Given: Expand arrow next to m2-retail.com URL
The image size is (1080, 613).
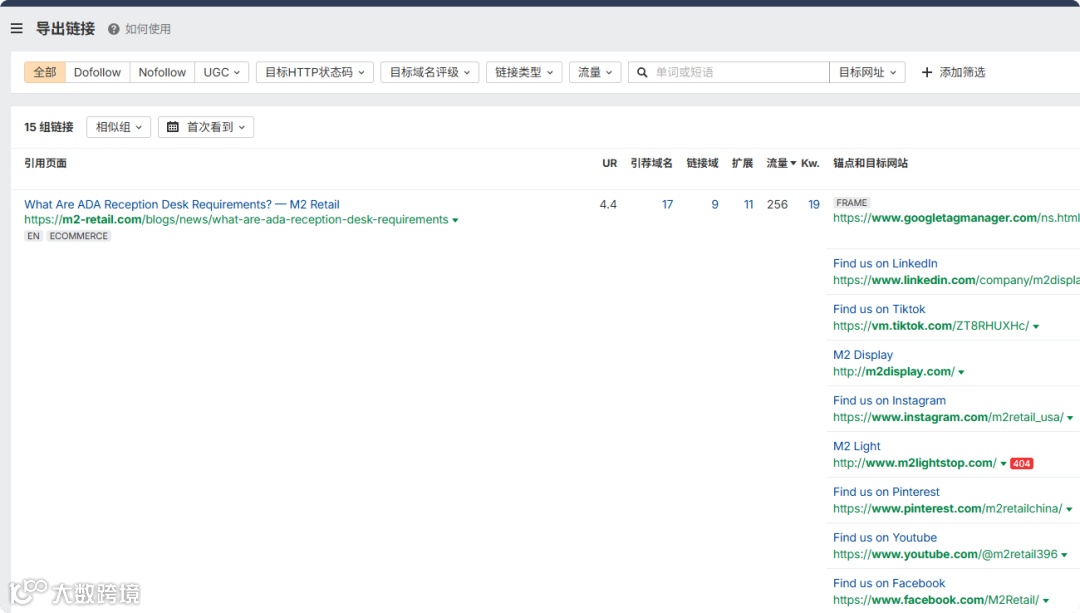Looking at the screenshot, I should click(455, 220).
